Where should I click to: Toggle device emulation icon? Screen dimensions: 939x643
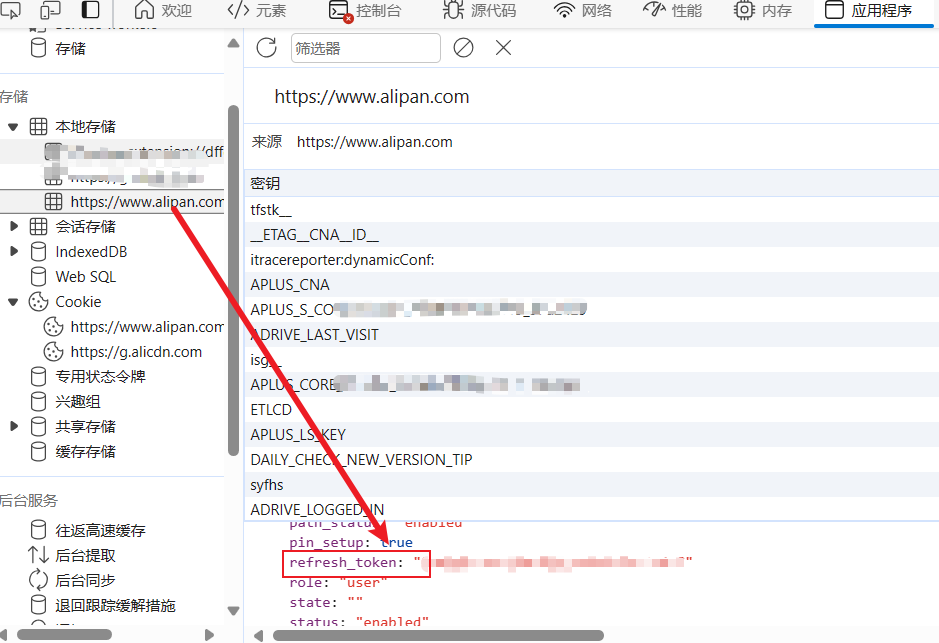(50, 9)
